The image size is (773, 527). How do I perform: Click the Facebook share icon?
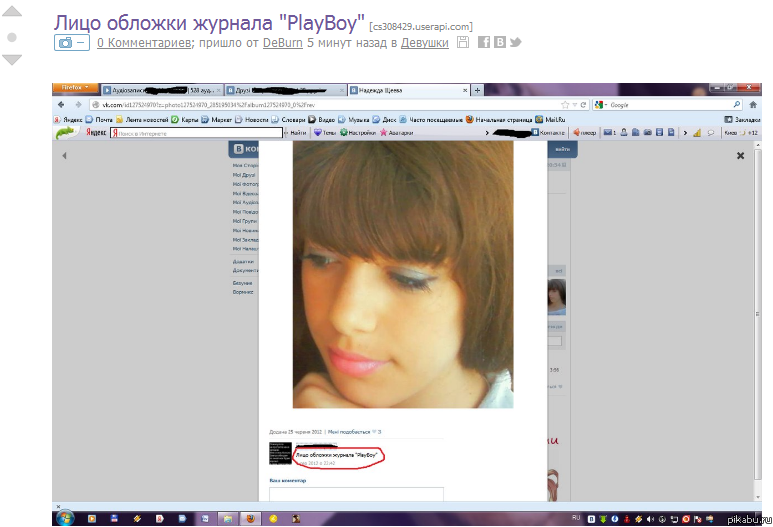[484, 43]
